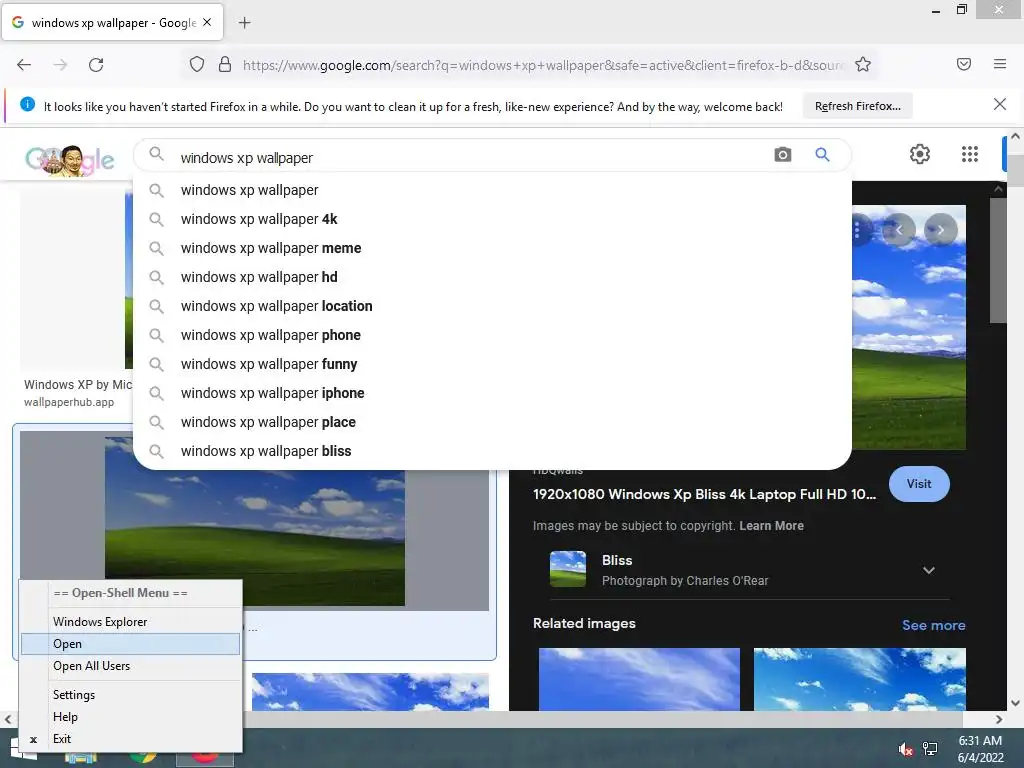The height and width of the screenshot is (768, 1024).
Task: Expand the Bliss photograph details chevron
Action: (x=928, y=570)
